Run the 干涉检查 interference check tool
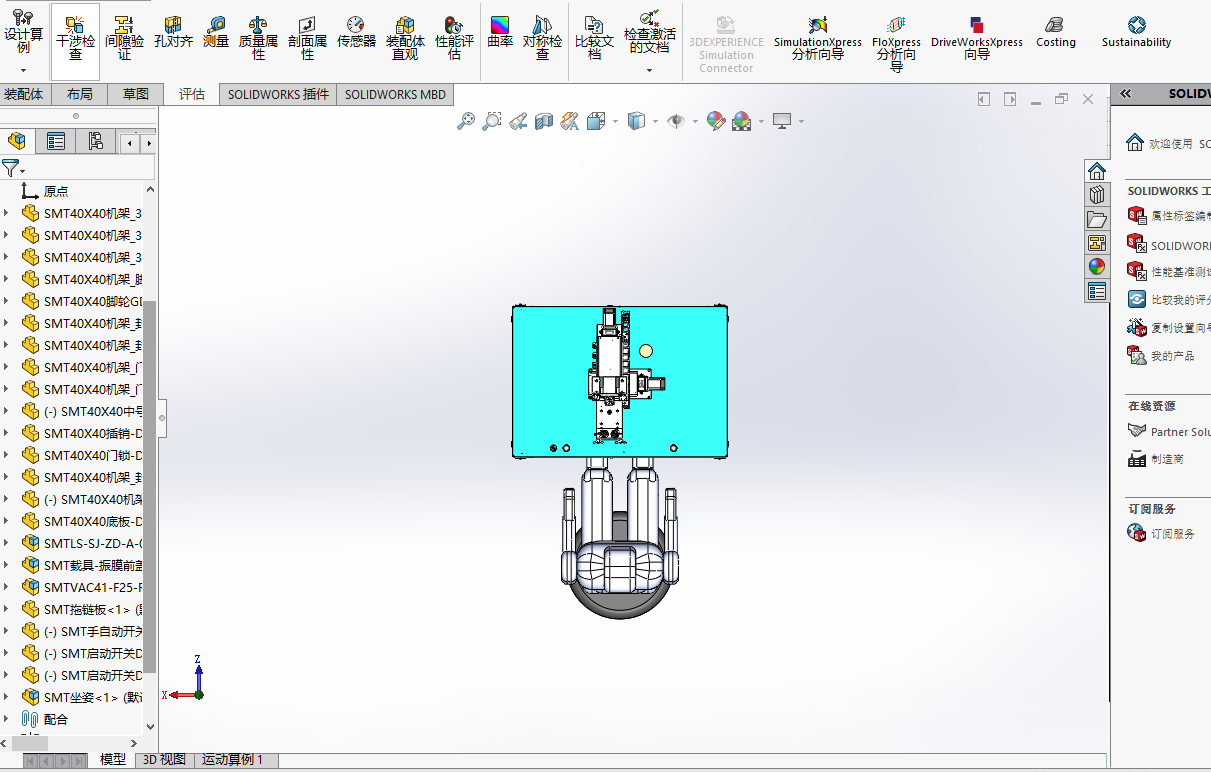 pos(75,40)
